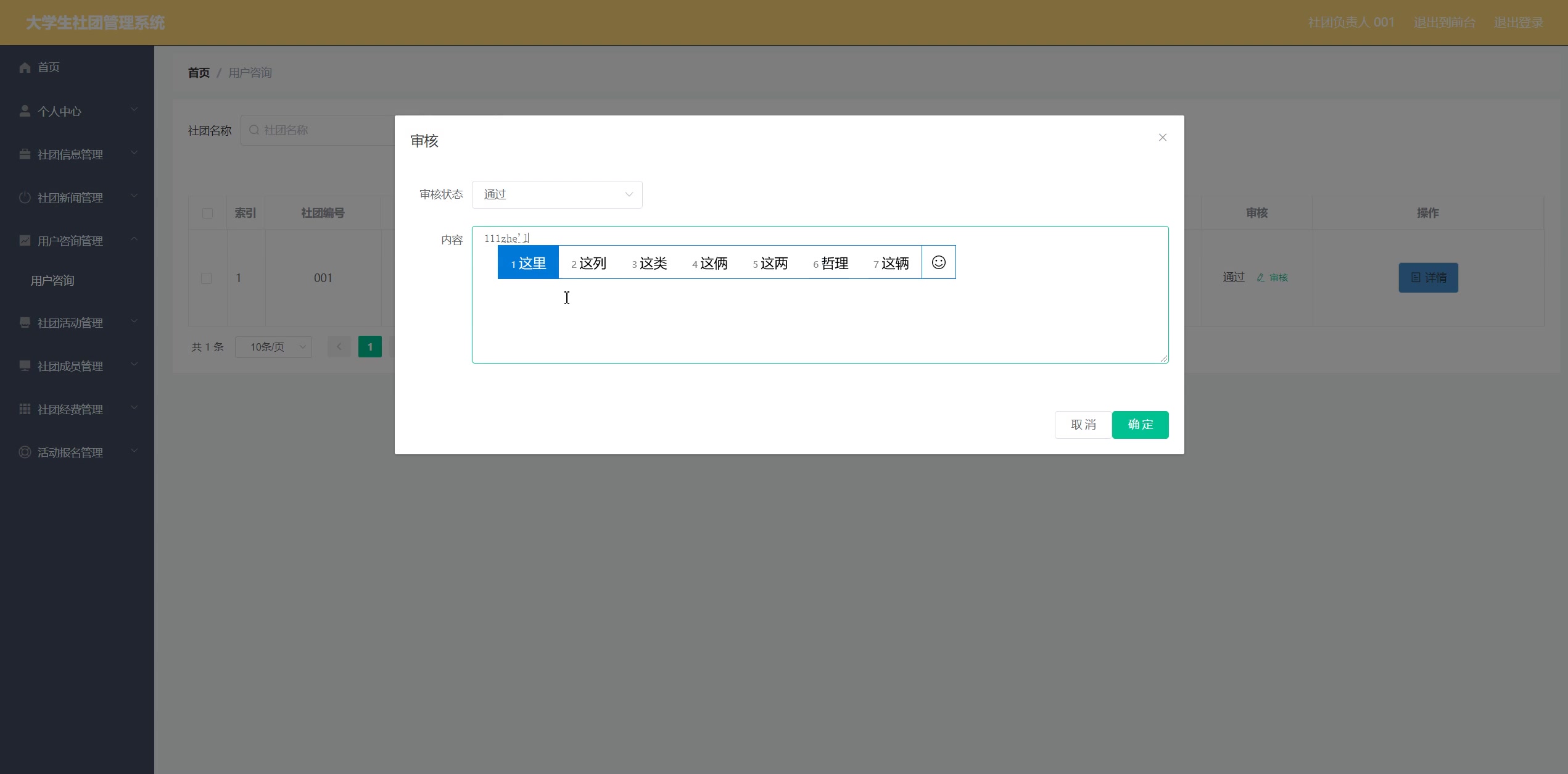Click the green 确定 button
Image resolution: width=1568 pixels, height=774 pixels.
(x=1139, y=425)
